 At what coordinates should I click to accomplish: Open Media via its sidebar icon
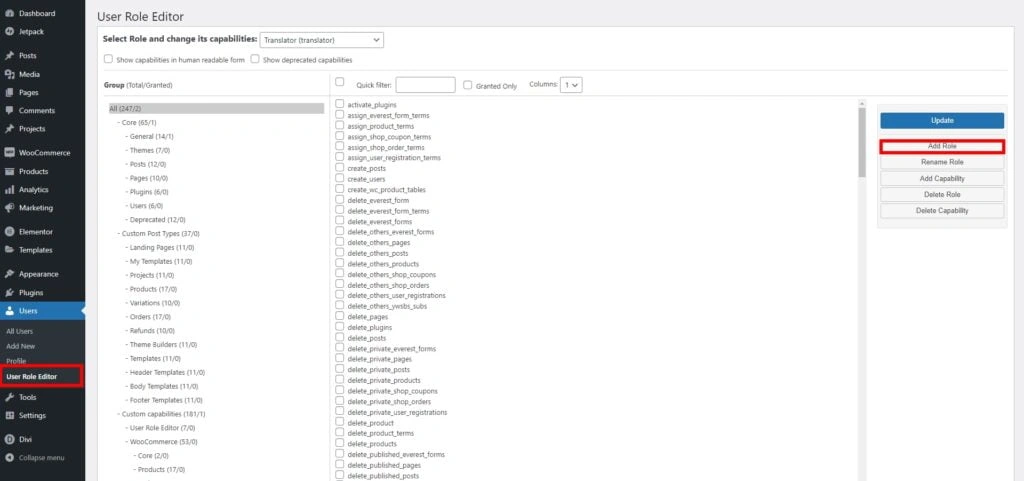(9, 74)
